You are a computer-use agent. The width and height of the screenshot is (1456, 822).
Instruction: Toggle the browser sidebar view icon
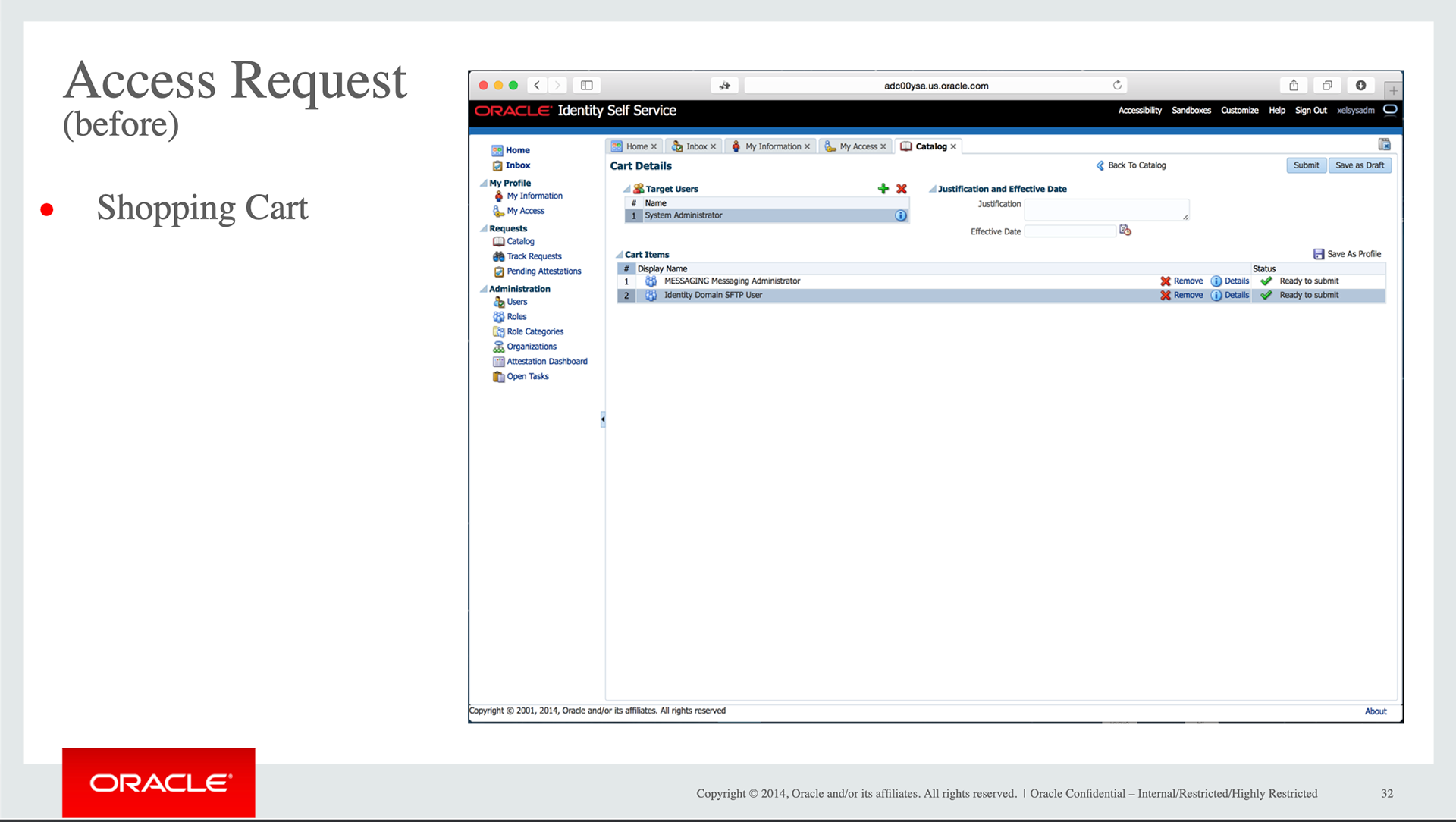(x=587, y=86)
